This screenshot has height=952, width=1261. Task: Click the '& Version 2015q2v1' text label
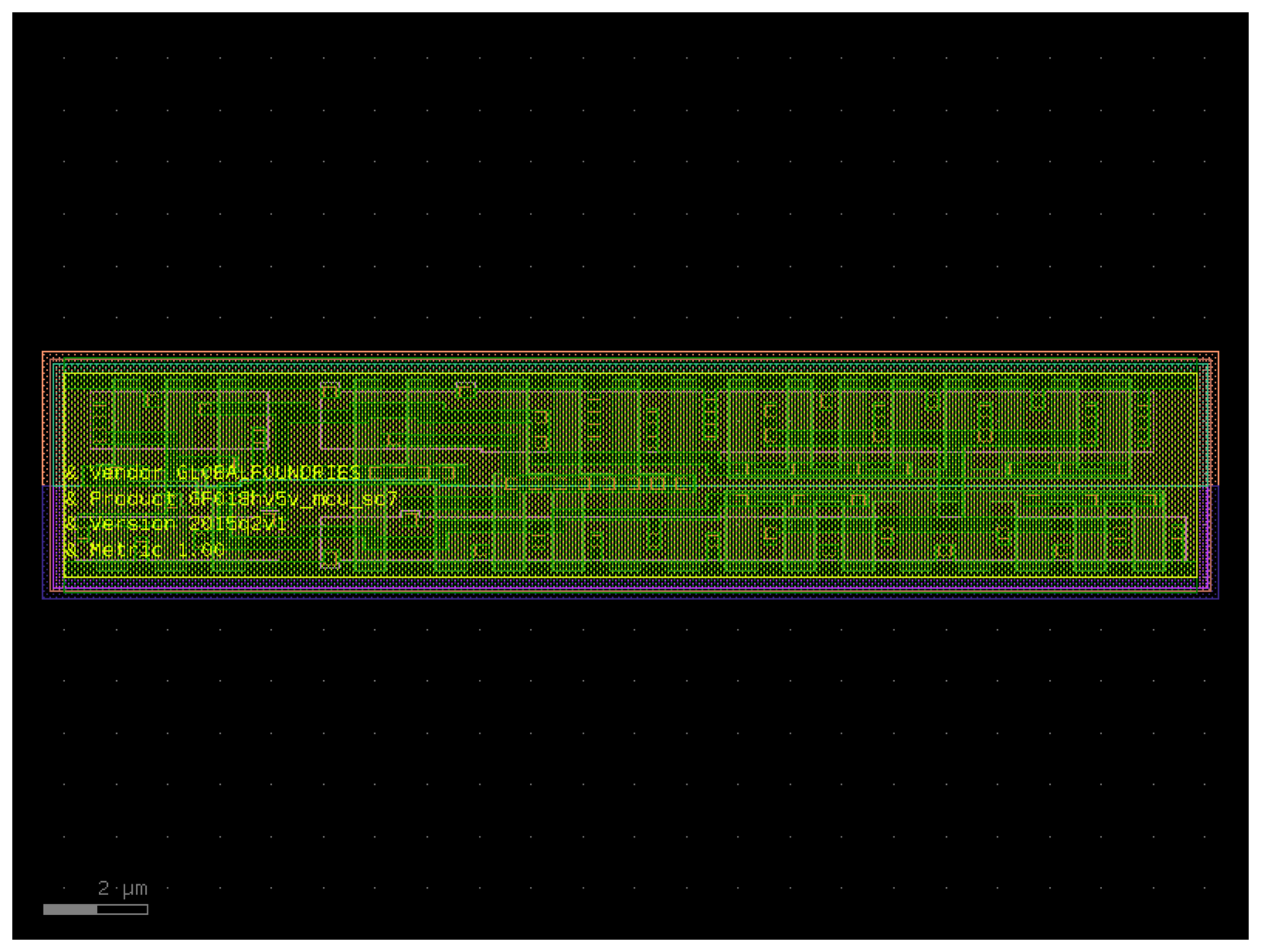pyautogui.click(x=176, y=524)
